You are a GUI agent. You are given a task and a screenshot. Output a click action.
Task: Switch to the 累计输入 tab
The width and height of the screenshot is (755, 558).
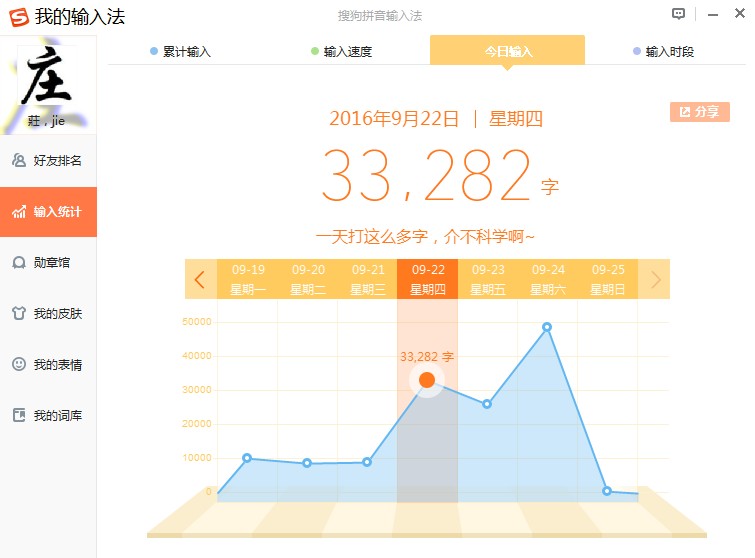pos(181,51)
